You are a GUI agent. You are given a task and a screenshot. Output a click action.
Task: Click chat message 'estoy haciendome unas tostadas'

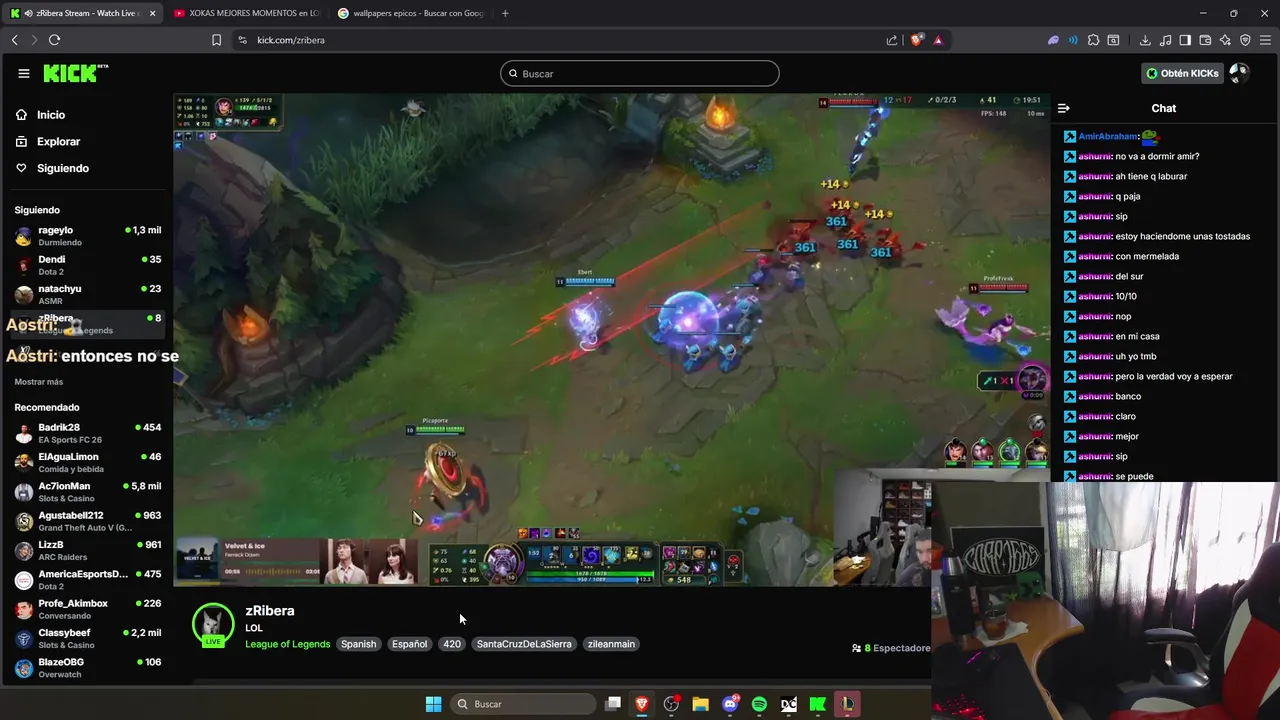pyautogui.click(x=1182, y=236)
